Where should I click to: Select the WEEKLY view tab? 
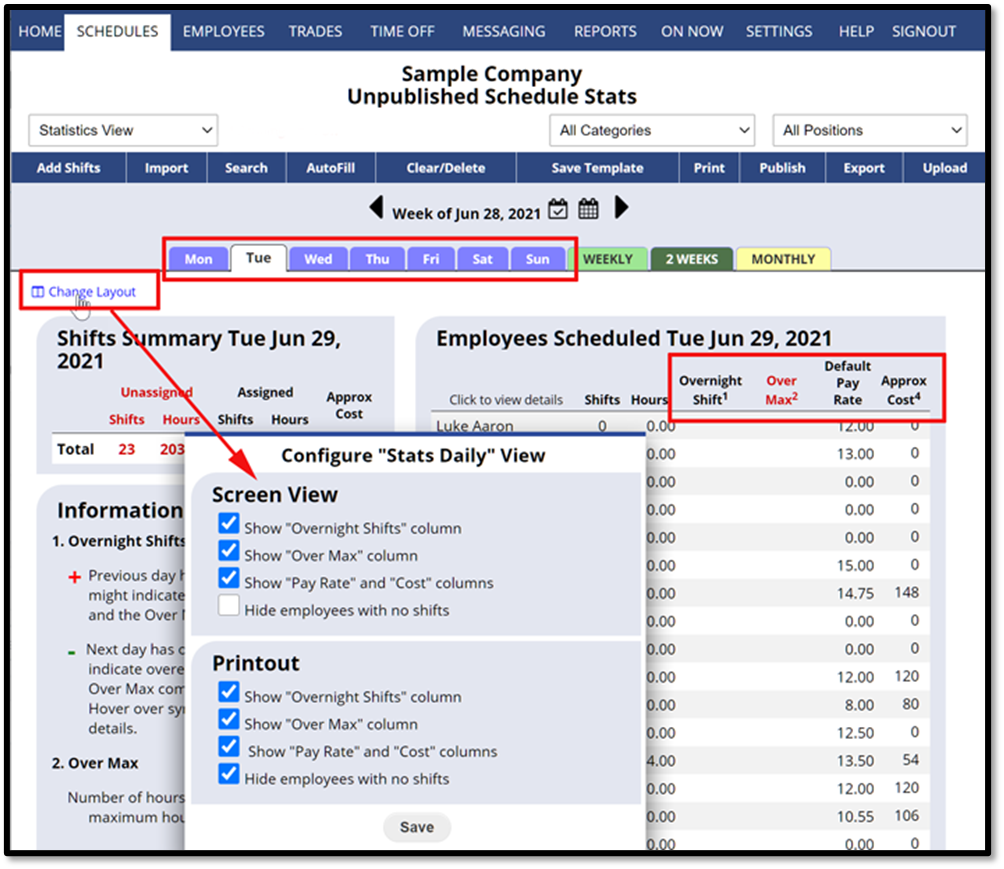pos(608,259)
